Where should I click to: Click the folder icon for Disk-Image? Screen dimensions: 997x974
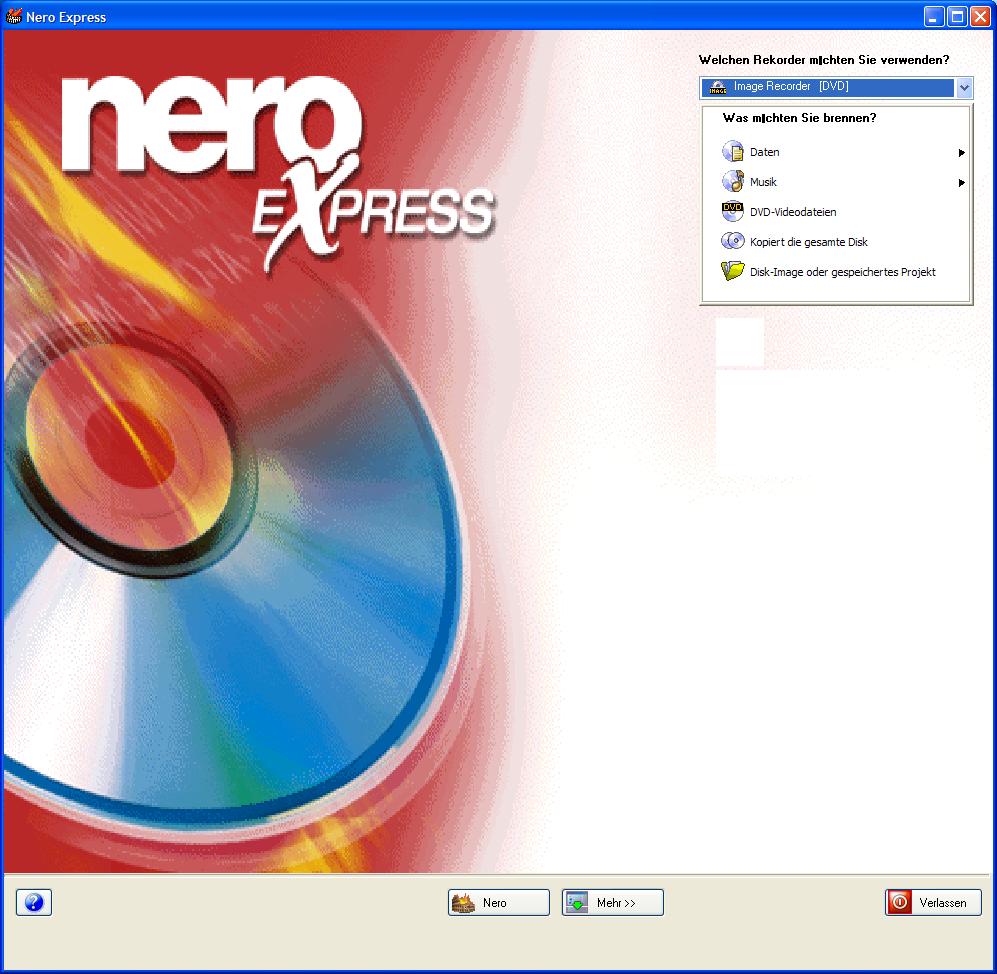tap(732, 271)
